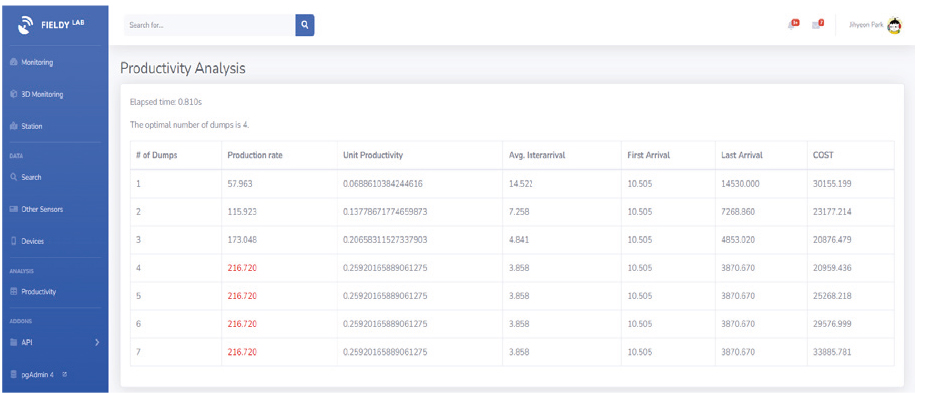Viewport: 926px width, 393px height.
Task: Select unit productivity 0.20658311527337903
Action: pos(385,240)
